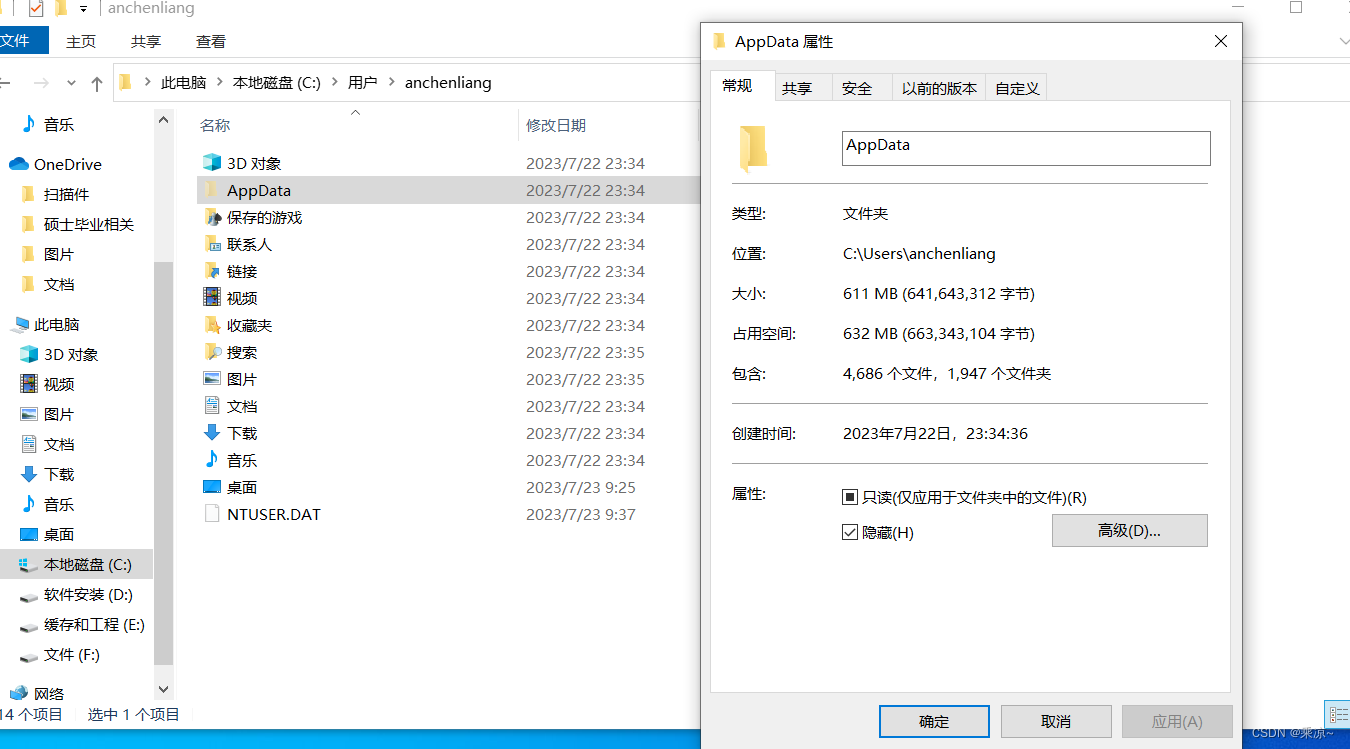Click the 本地磁盘 (C:) drive icon in sidebar
1350x749 pixels.
pyautogui.click(x=29, y=564)
